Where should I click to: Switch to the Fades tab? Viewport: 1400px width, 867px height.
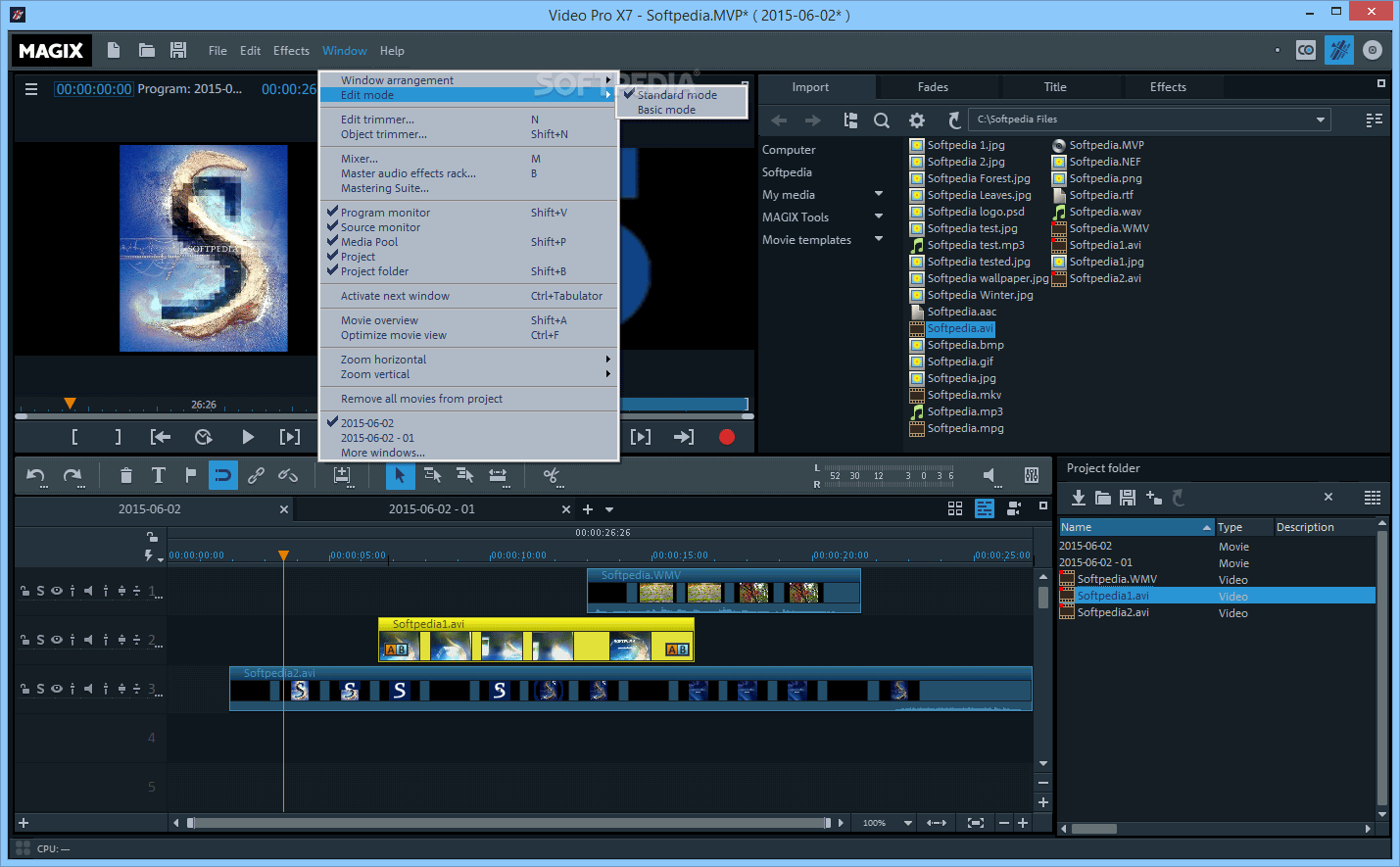[932, 87]
